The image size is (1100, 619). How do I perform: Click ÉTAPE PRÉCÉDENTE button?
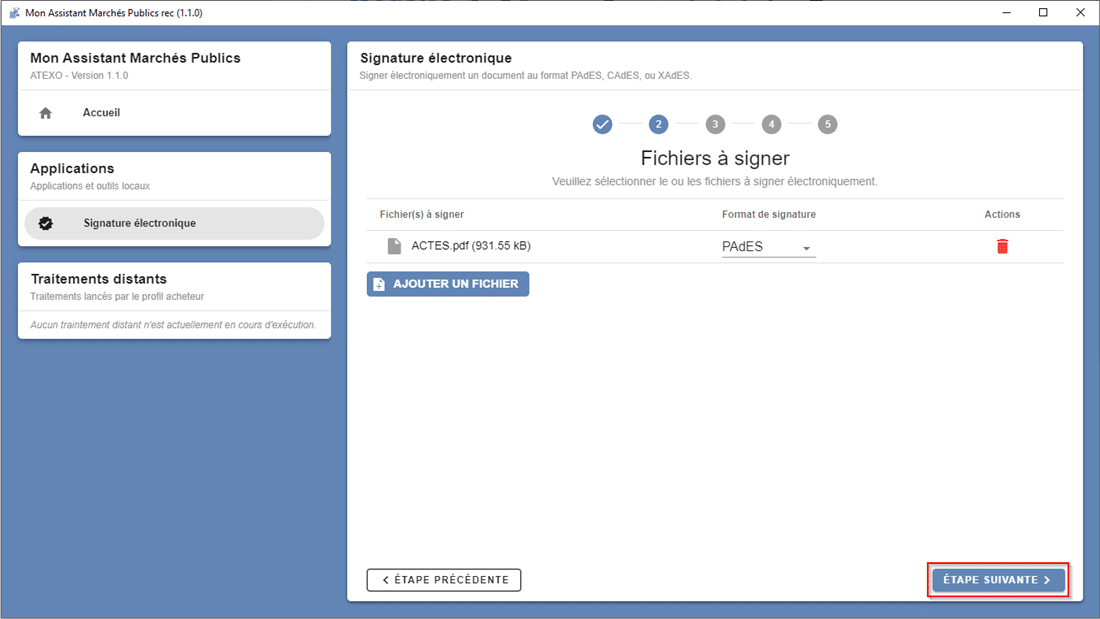pos(443,580)
